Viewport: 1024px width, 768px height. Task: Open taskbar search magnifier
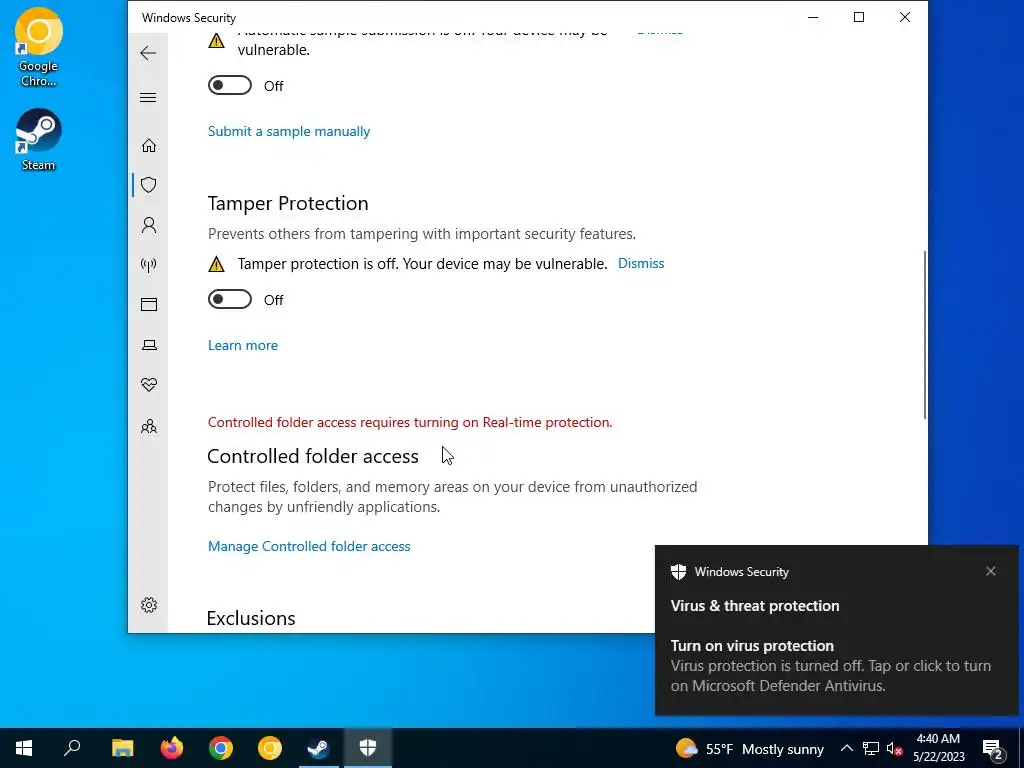click(x=72, y=748)
